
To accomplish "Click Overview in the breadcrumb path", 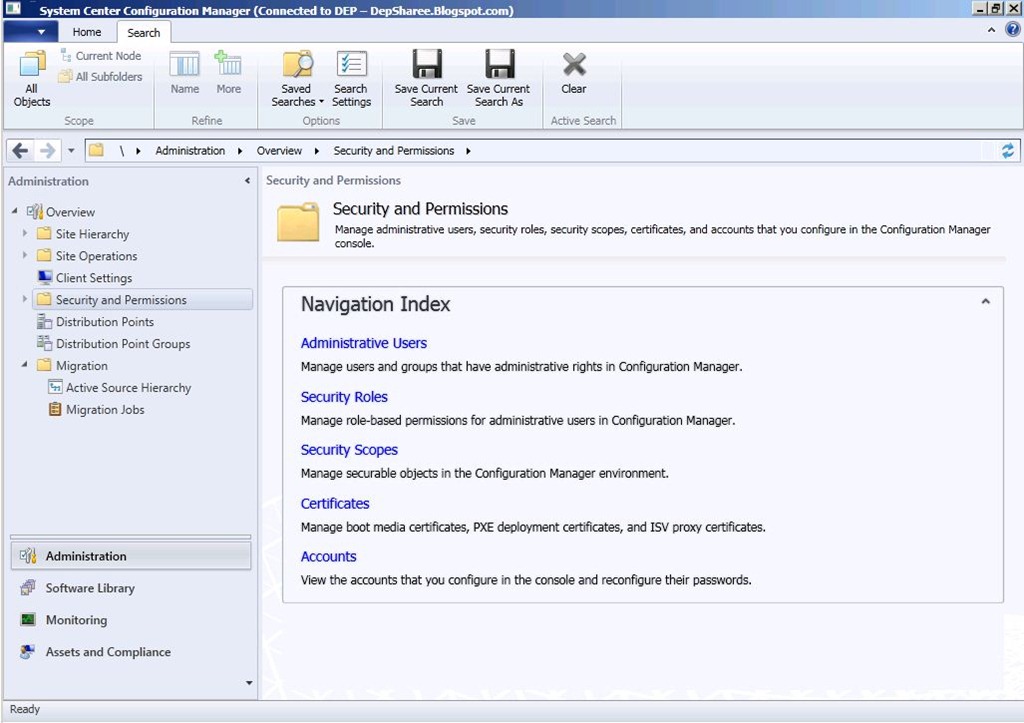I will 280,151.
